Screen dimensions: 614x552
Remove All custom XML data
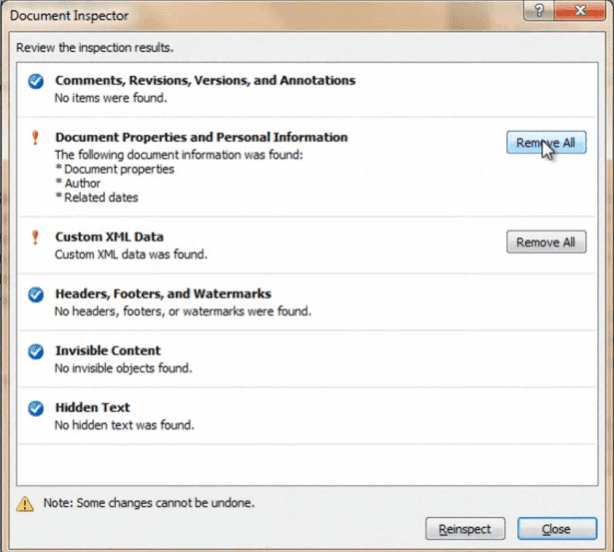pyautogui.click(x=546, y=242)
